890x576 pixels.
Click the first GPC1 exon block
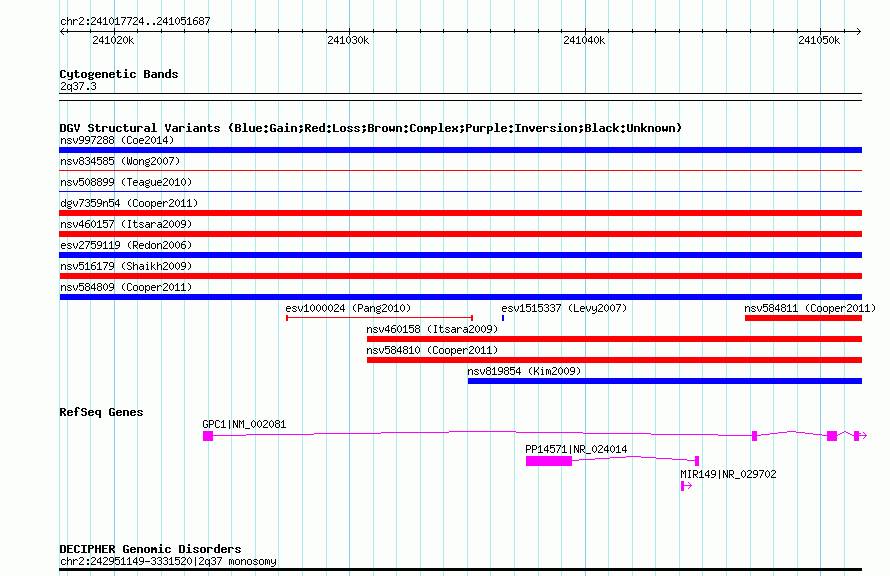point(208,436)
